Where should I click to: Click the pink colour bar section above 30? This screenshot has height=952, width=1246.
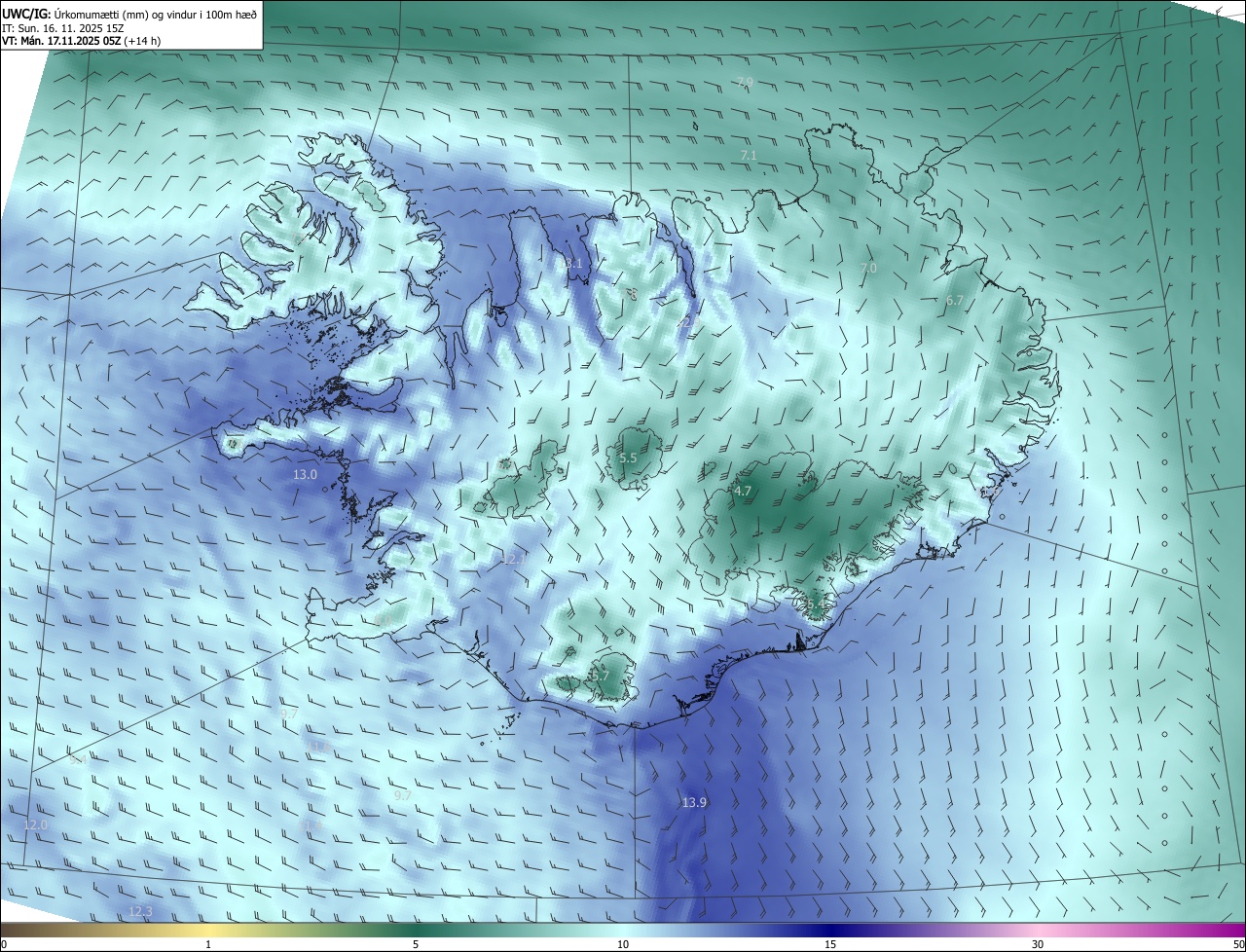[1038, 930]
